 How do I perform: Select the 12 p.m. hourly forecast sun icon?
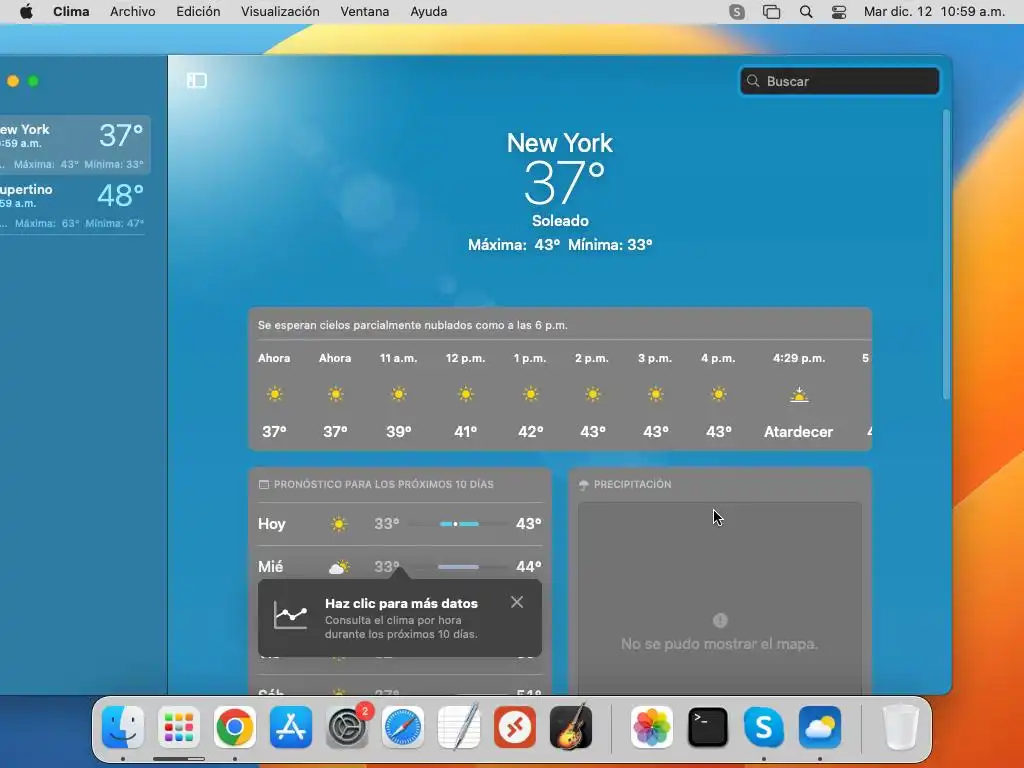466,394
